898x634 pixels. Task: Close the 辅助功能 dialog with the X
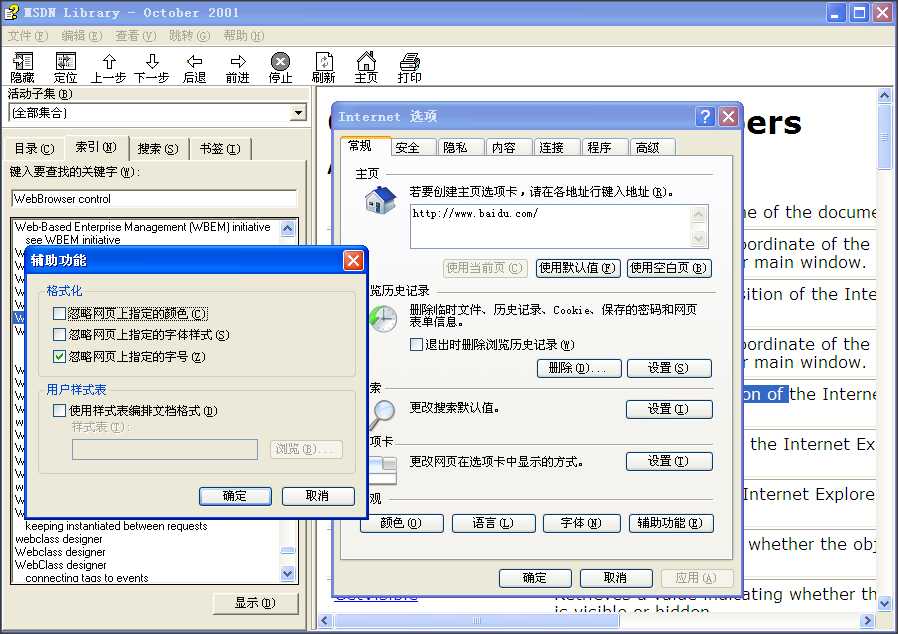coord(353,261)
